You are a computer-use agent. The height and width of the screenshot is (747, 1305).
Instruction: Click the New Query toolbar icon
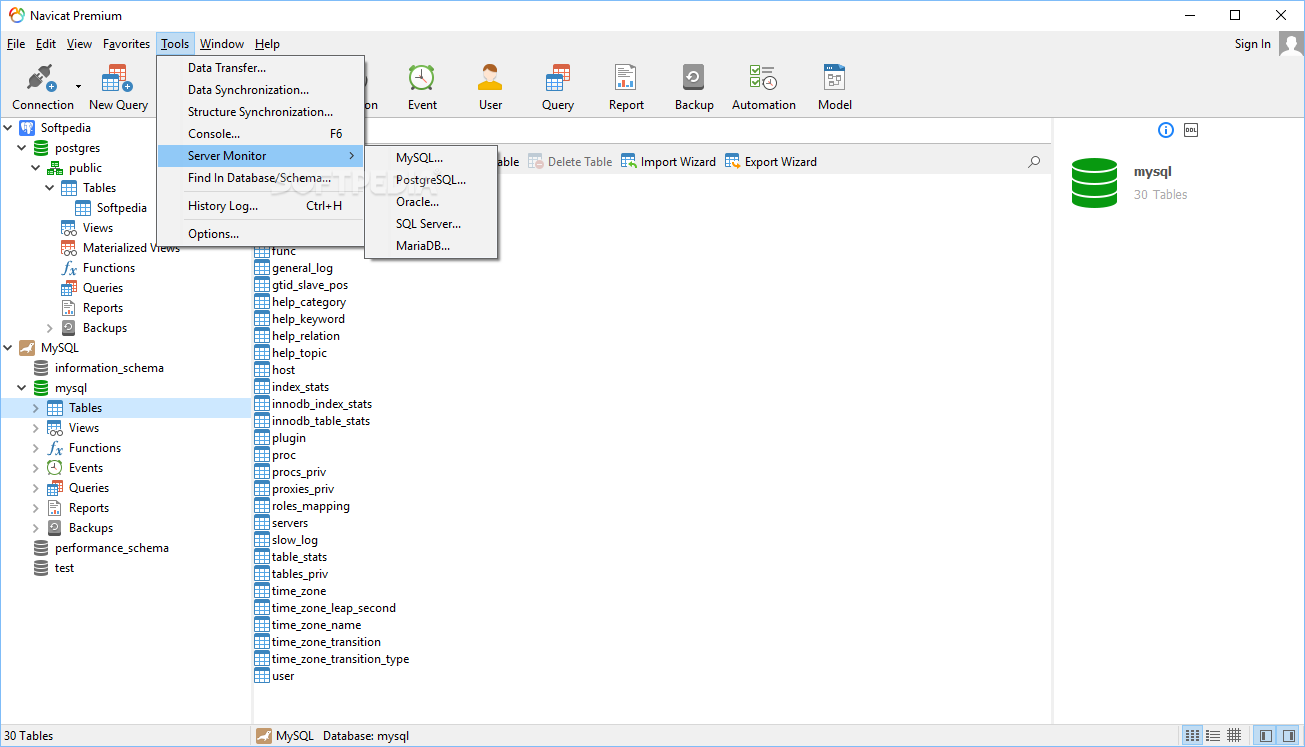(x=118, y=87)
